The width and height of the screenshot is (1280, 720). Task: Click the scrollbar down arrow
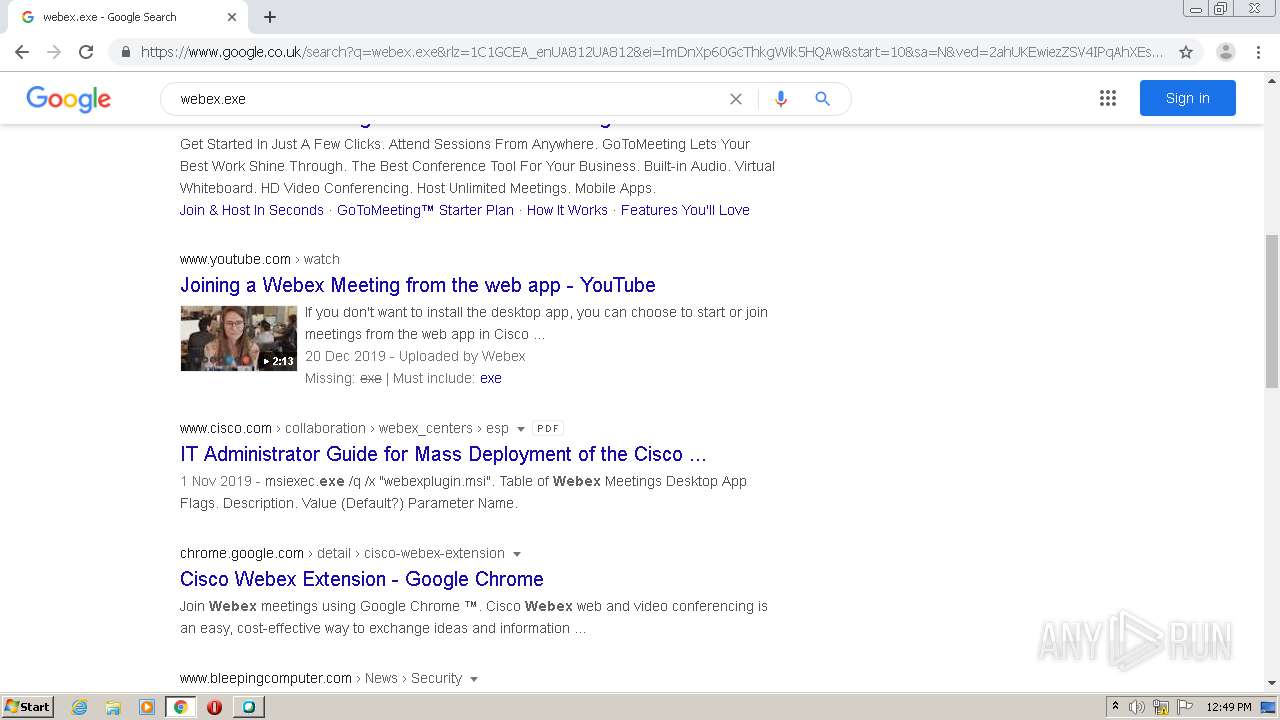point(1271,683)
